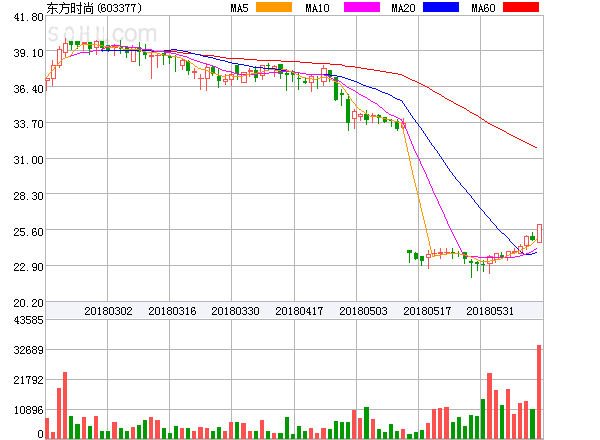Click the MA5 legend label

point(240,8)
